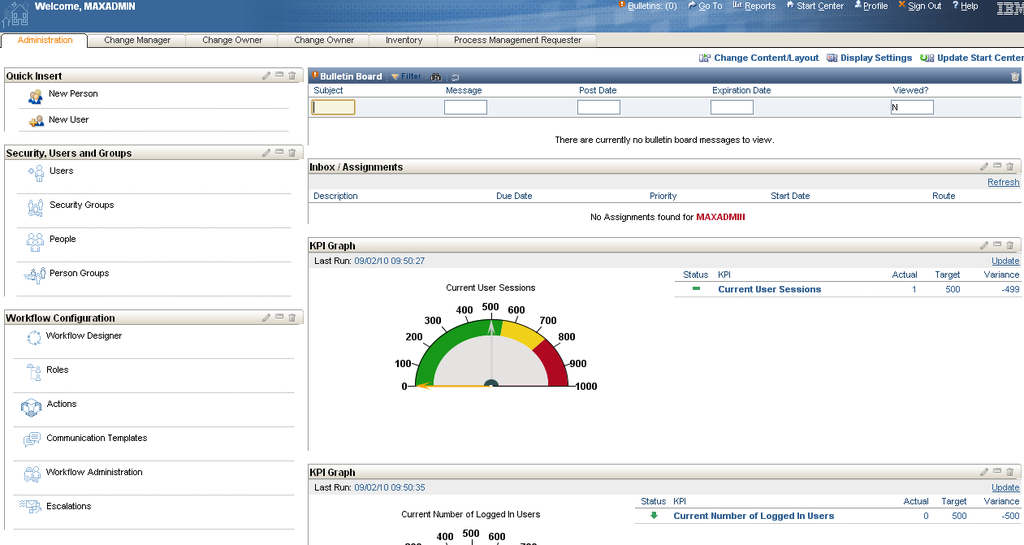The height and width of the screenshot is (545, 1024).
Task: Edit the Workflow Configuration portlet
Action: (x=266, y=318)
